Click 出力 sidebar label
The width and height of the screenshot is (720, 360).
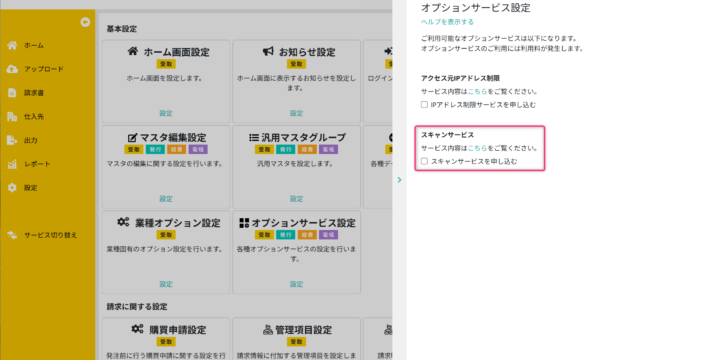tap(31, 140)
